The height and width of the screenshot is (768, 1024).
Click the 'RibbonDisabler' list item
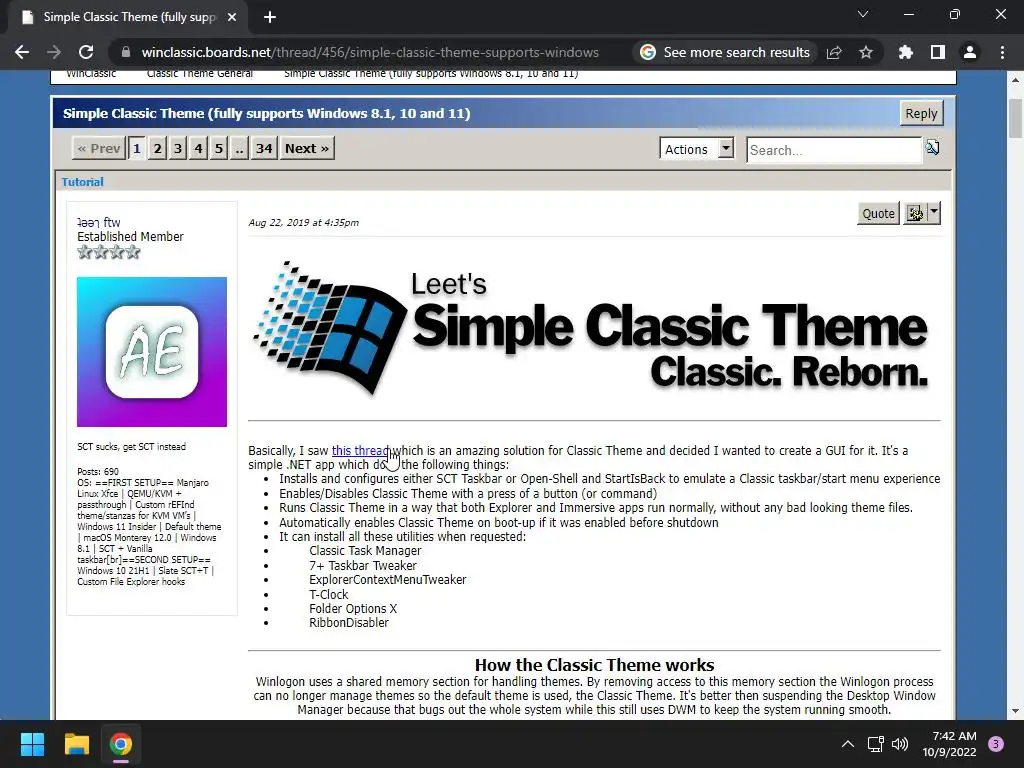[x=349, y=623]
